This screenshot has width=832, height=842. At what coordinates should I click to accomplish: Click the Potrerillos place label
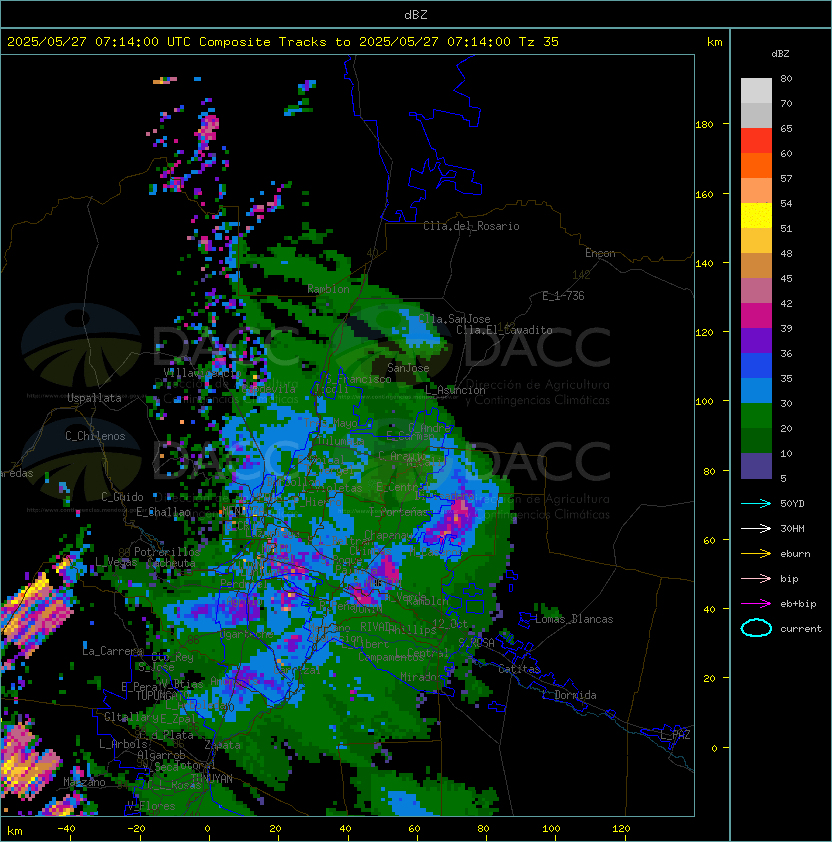[167, 552]
